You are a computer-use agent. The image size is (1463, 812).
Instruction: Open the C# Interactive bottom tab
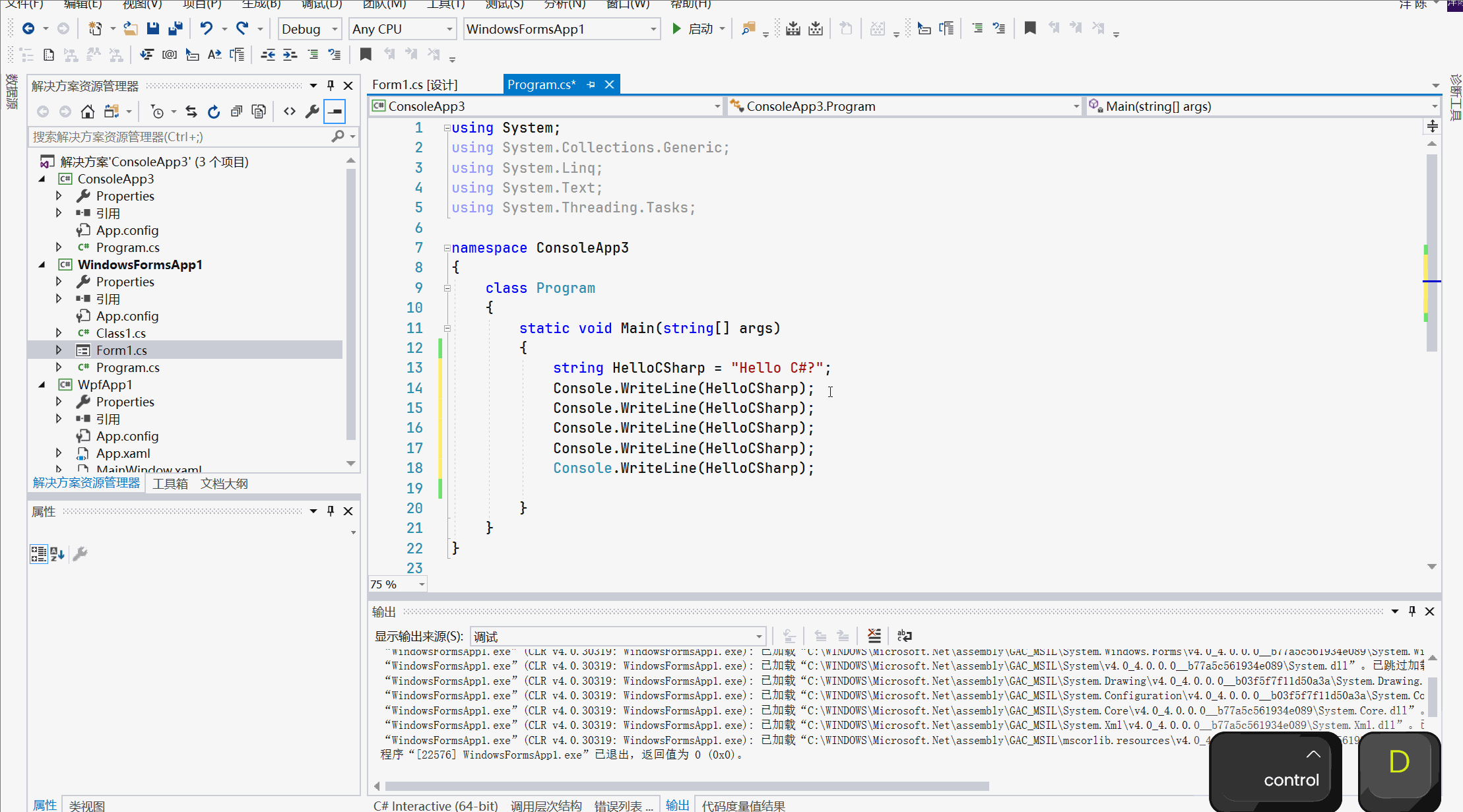point(436,805)
